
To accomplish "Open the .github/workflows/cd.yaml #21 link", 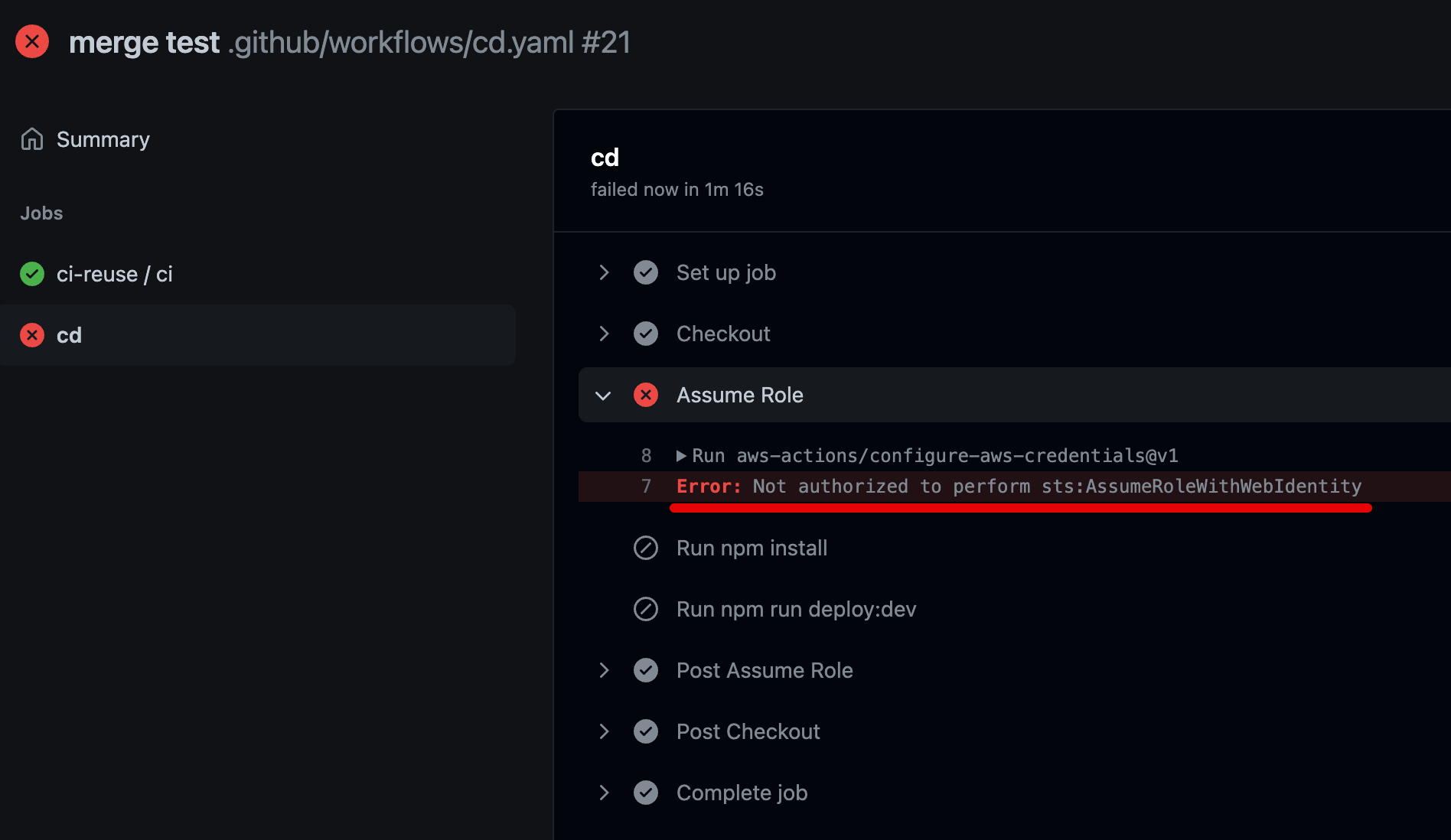I will tap(429, 42).
